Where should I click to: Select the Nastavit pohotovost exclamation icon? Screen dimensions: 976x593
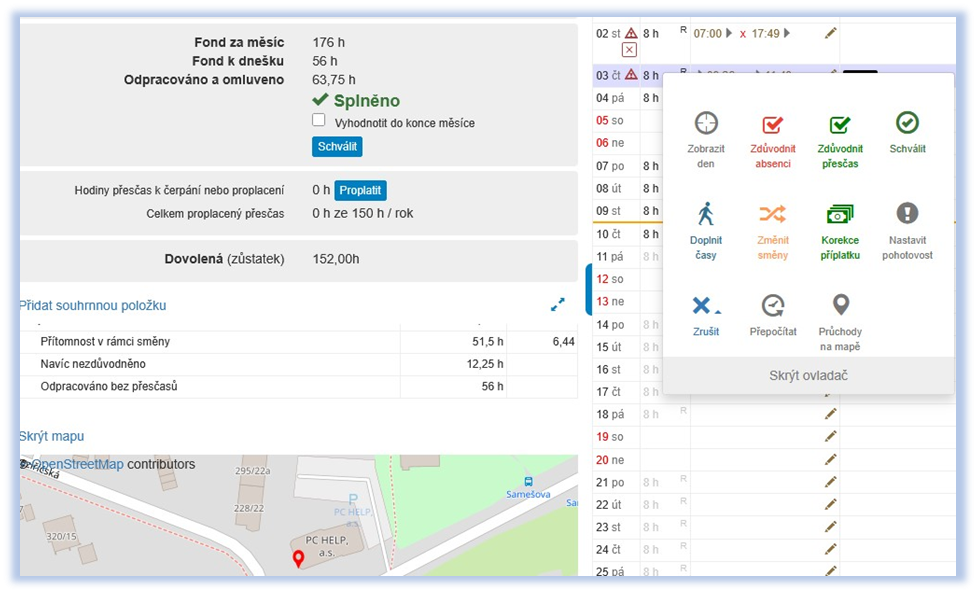click(x=907, y=213)
